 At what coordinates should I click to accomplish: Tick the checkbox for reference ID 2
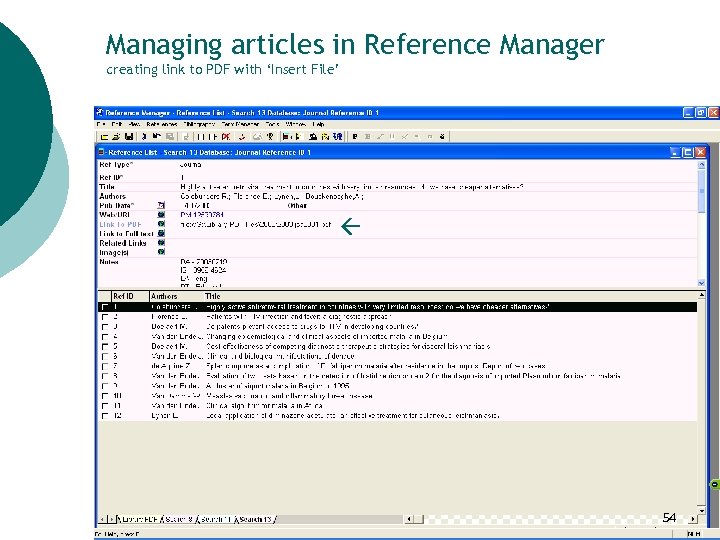tap(105, 317)
